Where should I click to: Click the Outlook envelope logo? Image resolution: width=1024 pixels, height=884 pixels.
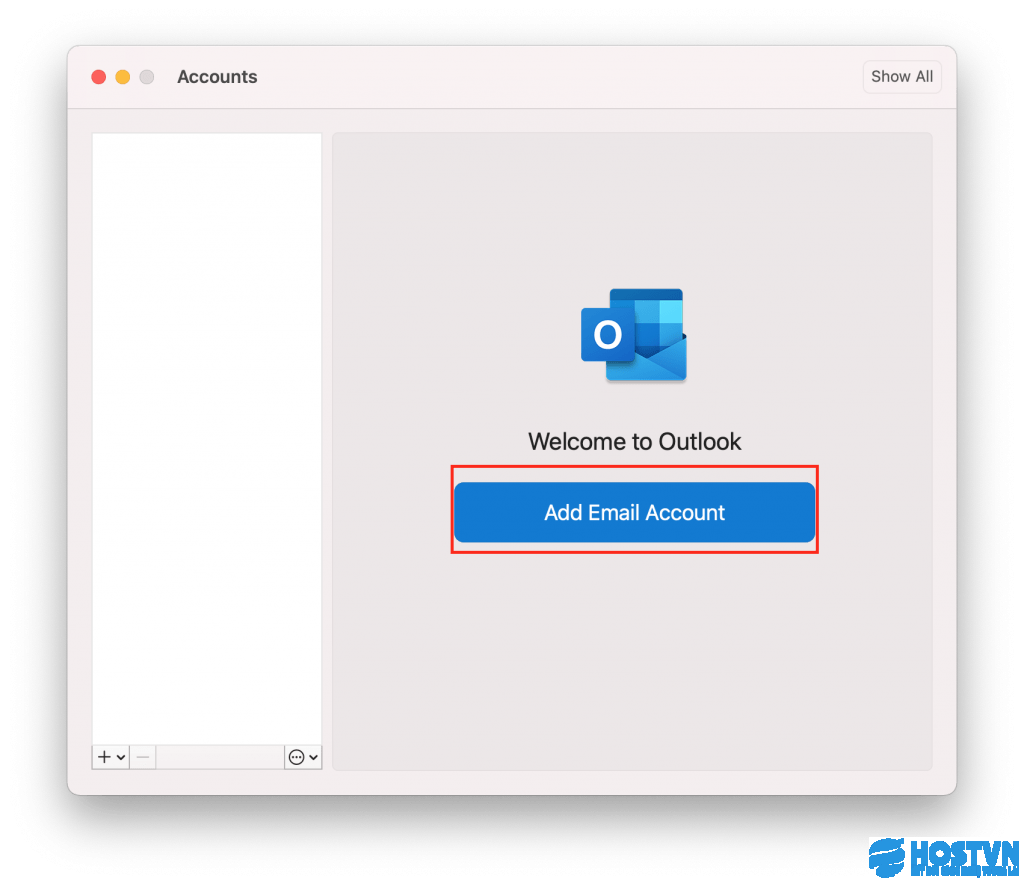click(633, 334)
